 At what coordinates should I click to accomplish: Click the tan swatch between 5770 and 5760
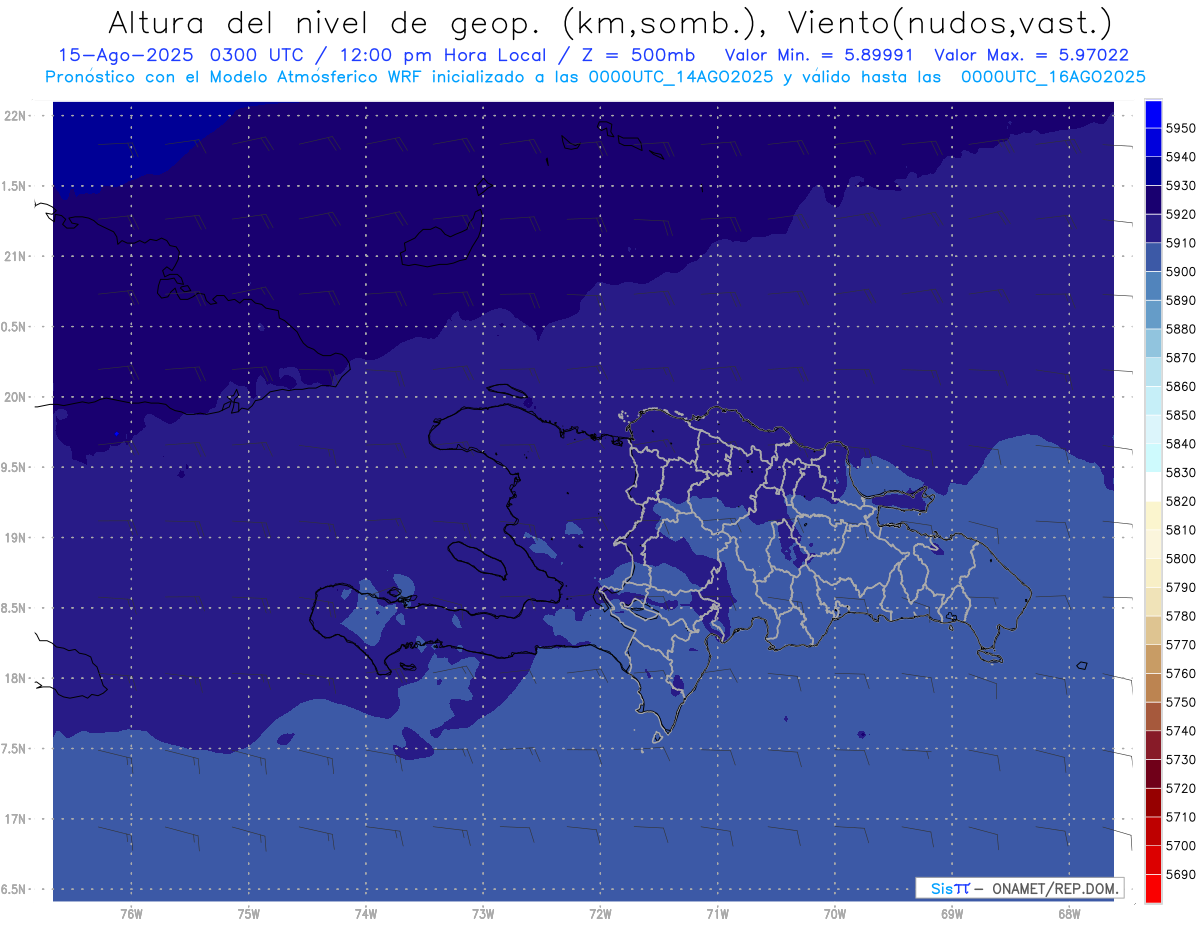click(x=1153, y=659)
